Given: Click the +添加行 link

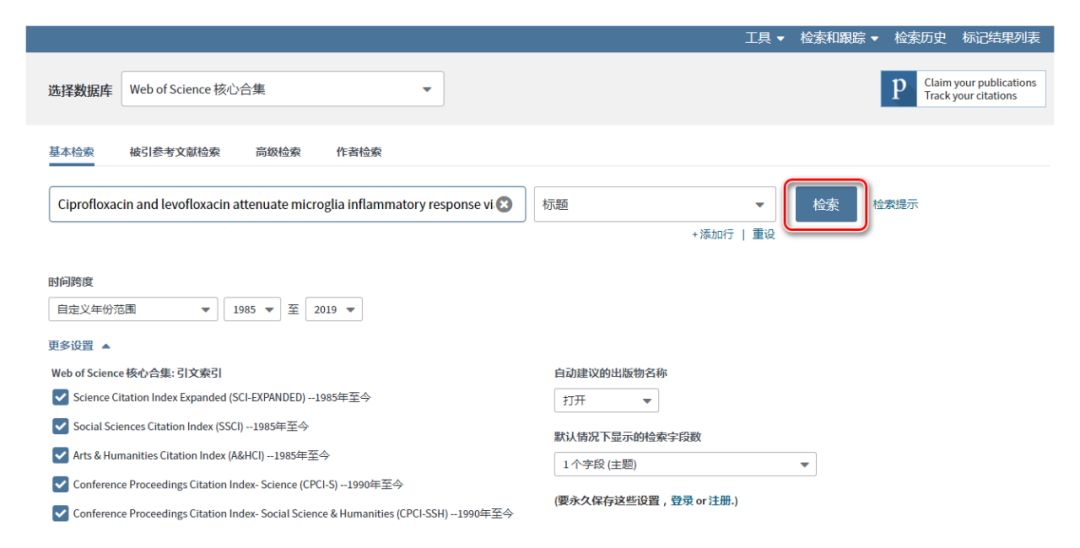Looking at the screenshot, I should click(x=713, y=235).
